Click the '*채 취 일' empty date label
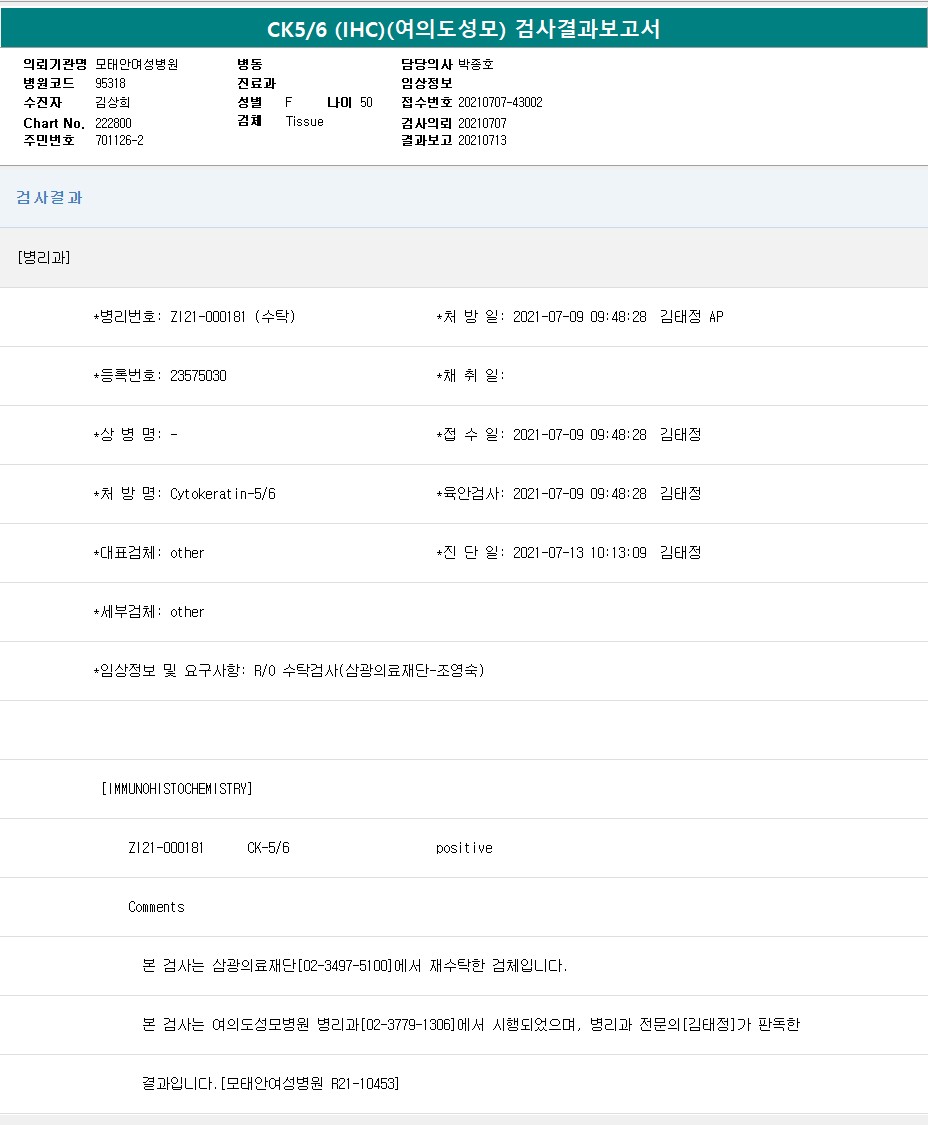 tap(470, 376)
